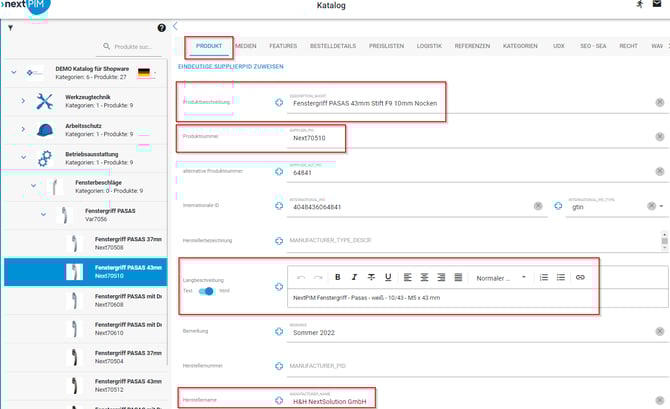The width and height of the screenshot is (670, 409).
Task: Click plus icon beside Langbeschreibung
Action: pos(279,287)
